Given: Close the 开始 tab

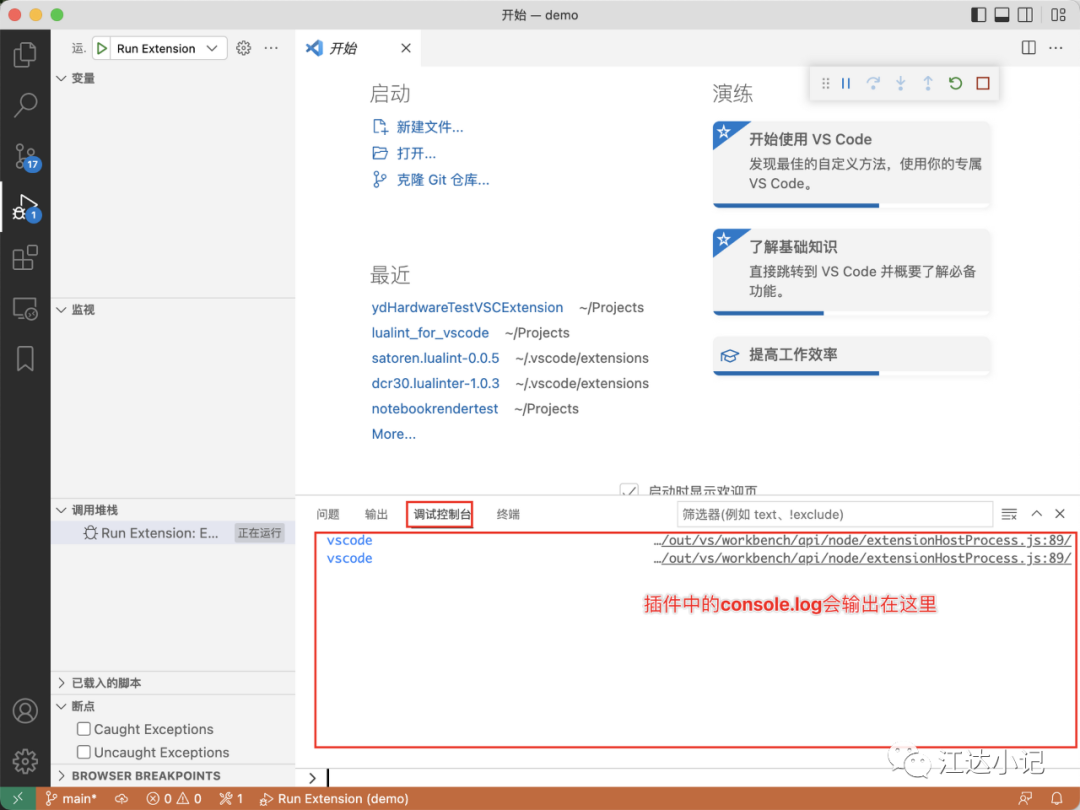Looking at the screenshot, I should pos(406,48).
